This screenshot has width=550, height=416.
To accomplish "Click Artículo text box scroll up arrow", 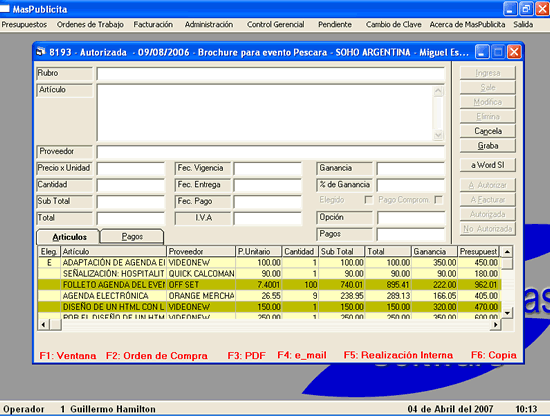I will 438,92.
